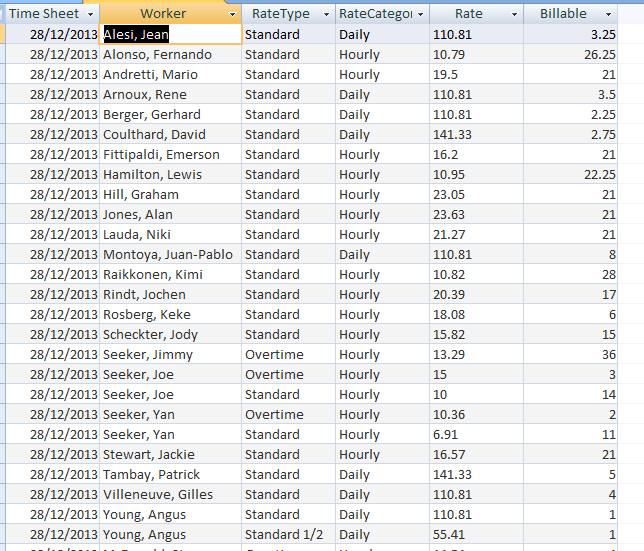The image size is (644, 551).
Task: Click the record selector for Alesi, Jean row
Action: pos(2,34)
